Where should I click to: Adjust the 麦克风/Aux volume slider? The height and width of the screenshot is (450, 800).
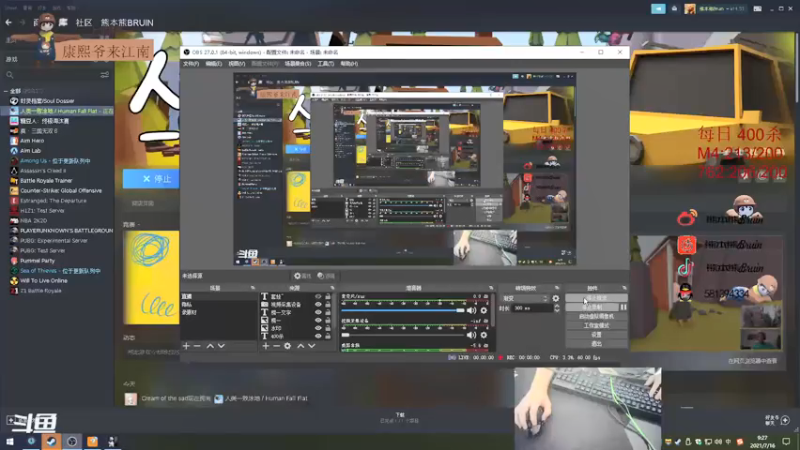(403, 310)
